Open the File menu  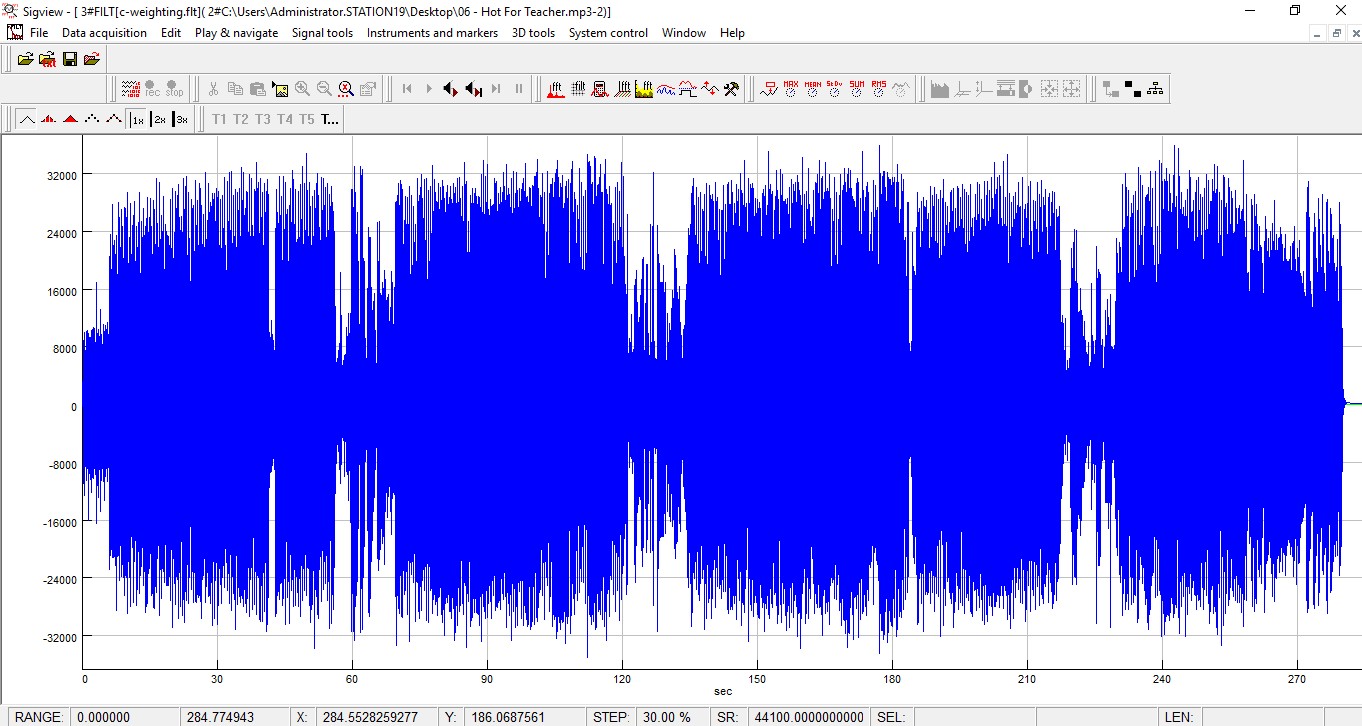[39, 33]
